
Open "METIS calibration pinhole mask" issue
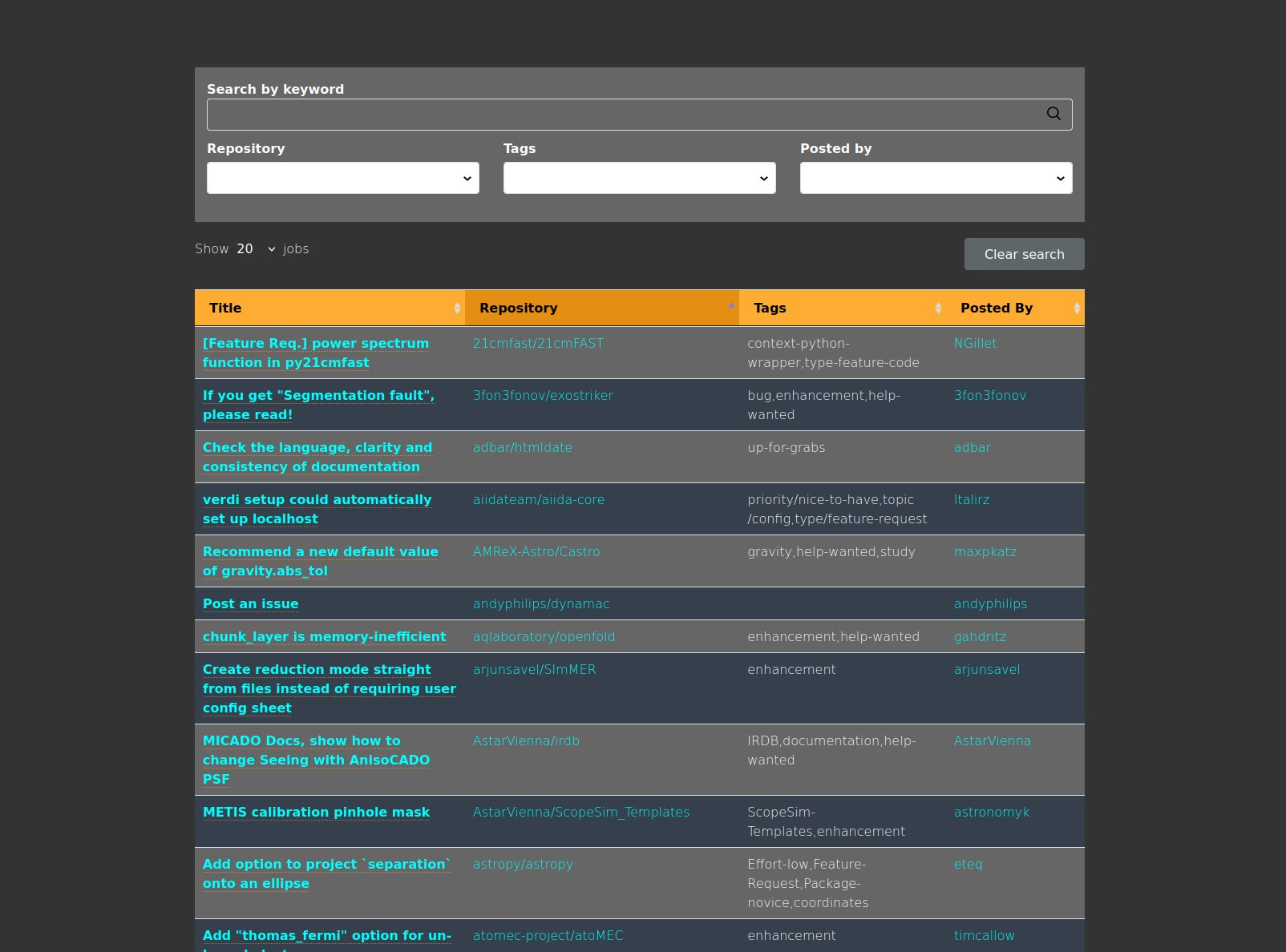click(316, 813)
